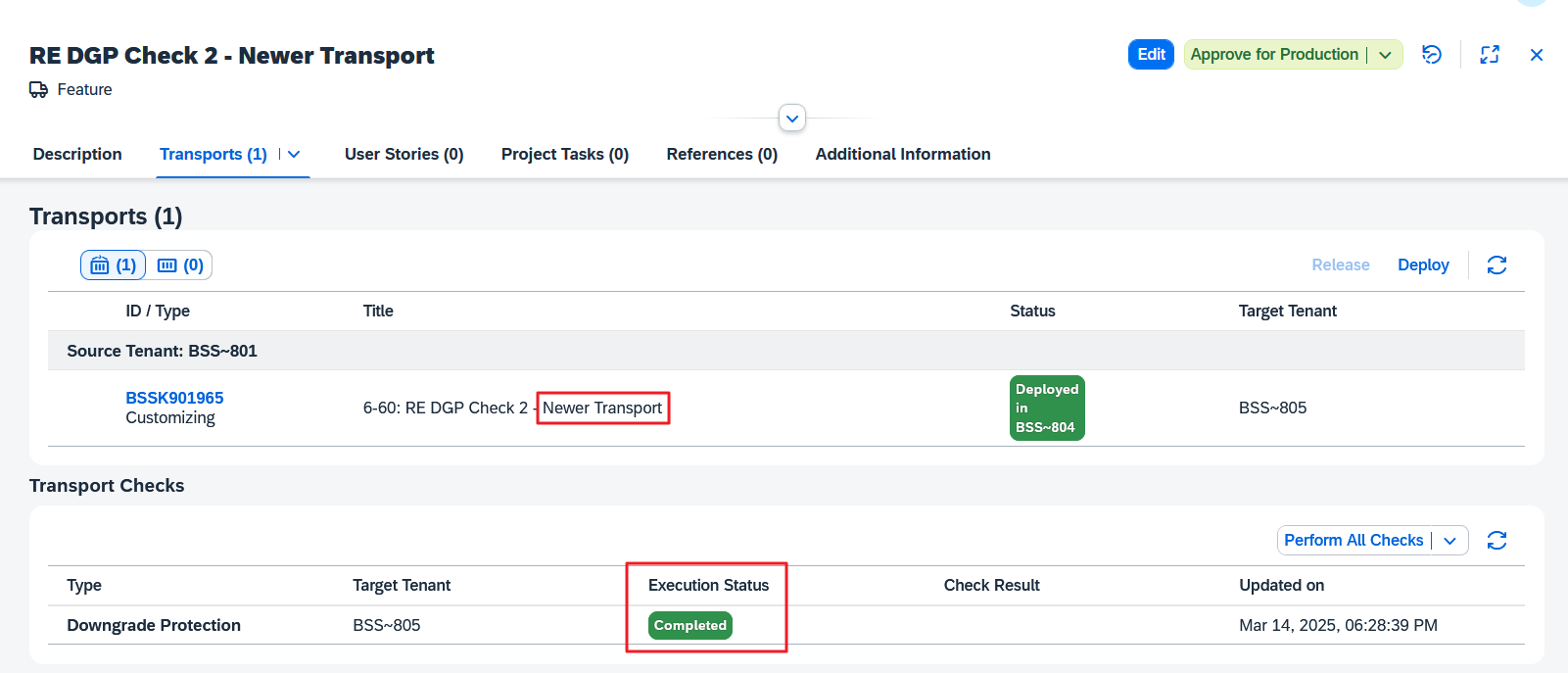Open the User Stories (0) tab
Image resolution: width=1568 pixels, height=673 pixels.
tap(404, 155)
